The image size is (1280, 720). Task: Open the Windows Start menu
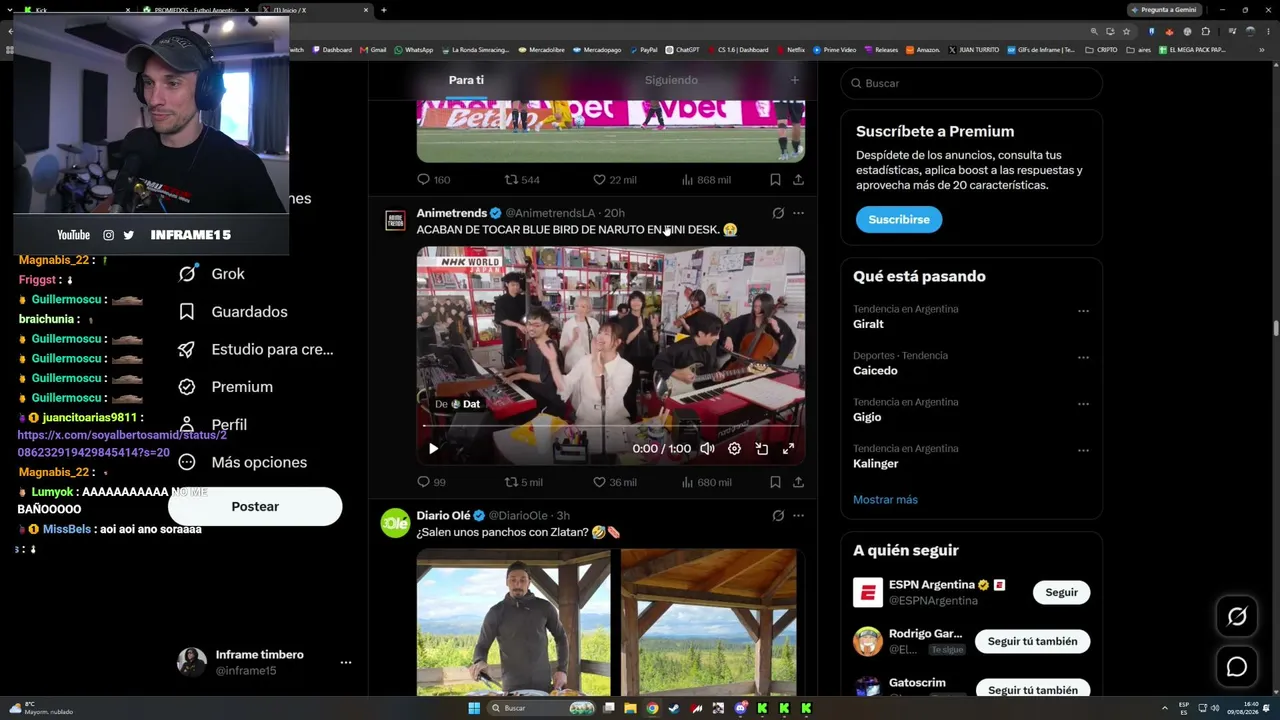[474, 708]
